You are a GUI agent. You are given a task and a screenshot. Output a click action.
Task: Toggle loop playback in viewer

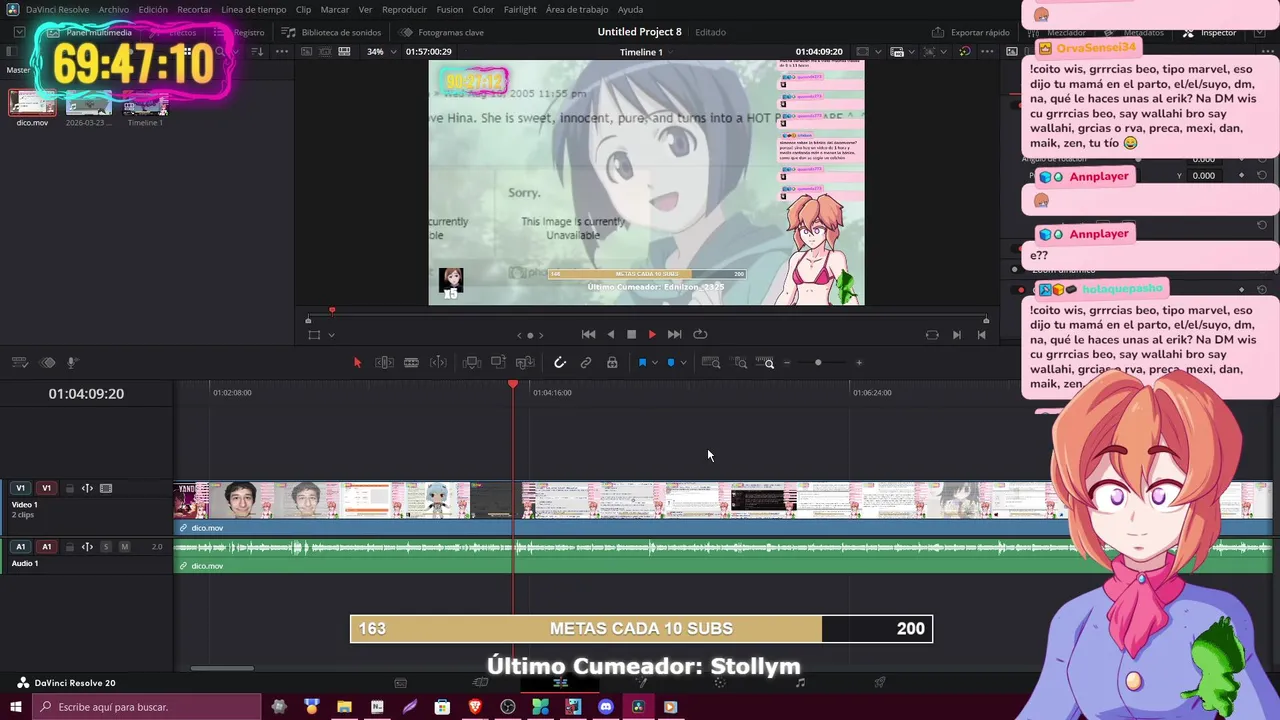700,334
